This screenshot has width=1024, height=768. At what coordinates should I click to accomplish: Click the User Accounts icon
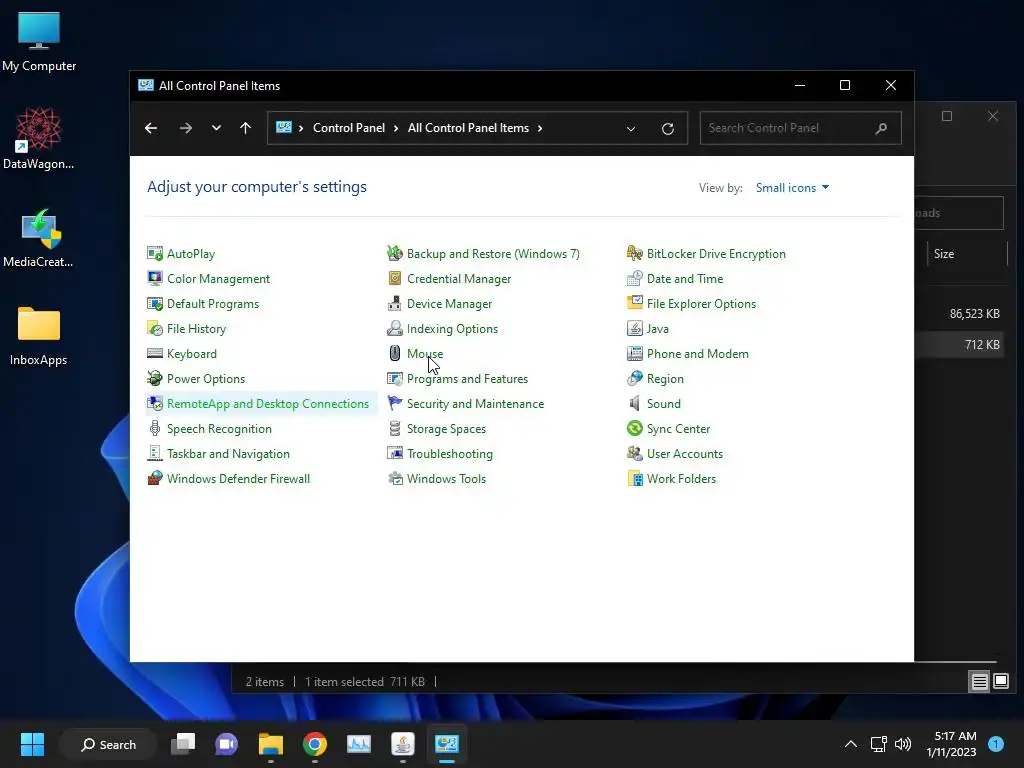[x=635, y=453]
